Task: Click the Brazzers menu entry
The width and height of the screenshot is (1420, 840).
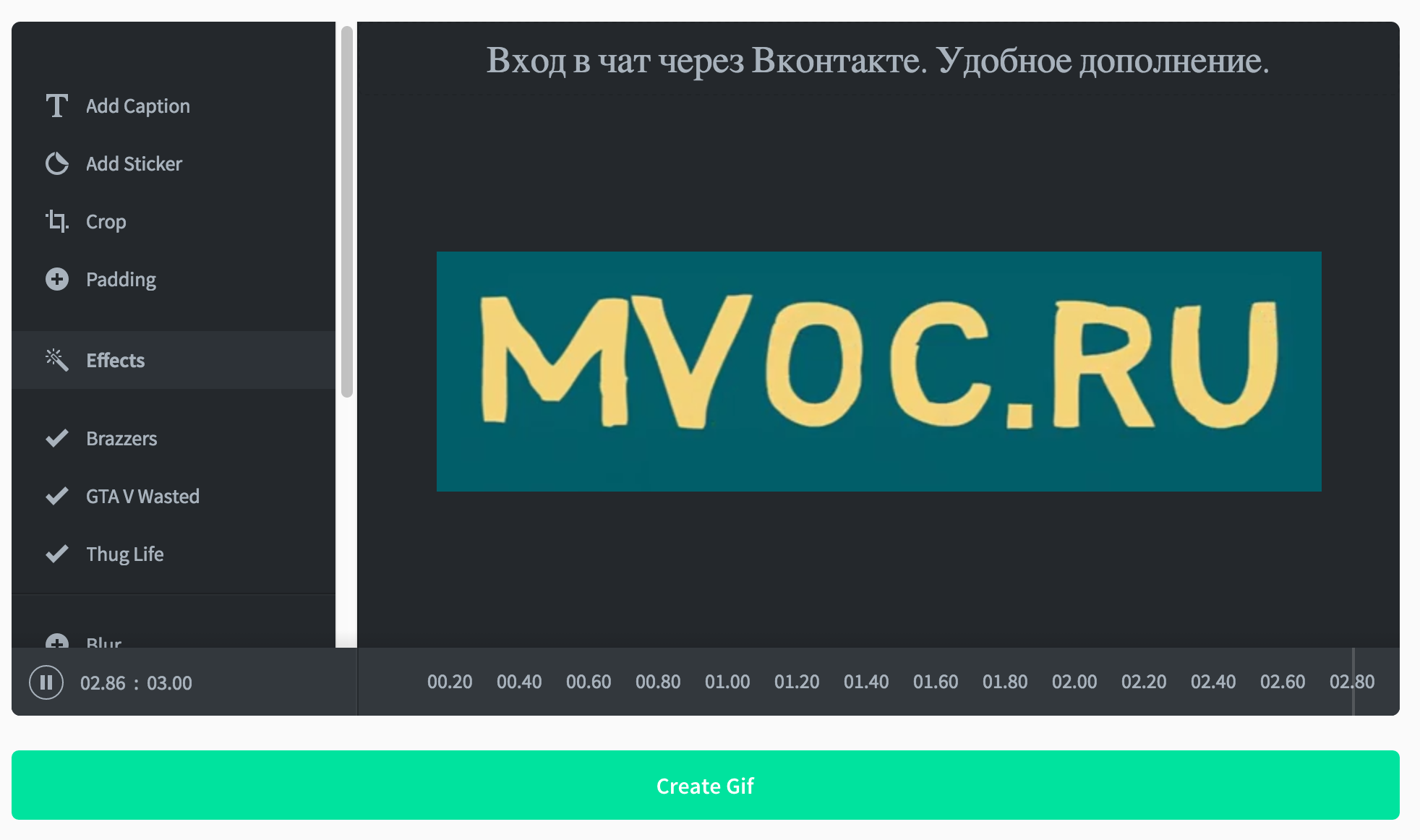Action: 120,438
